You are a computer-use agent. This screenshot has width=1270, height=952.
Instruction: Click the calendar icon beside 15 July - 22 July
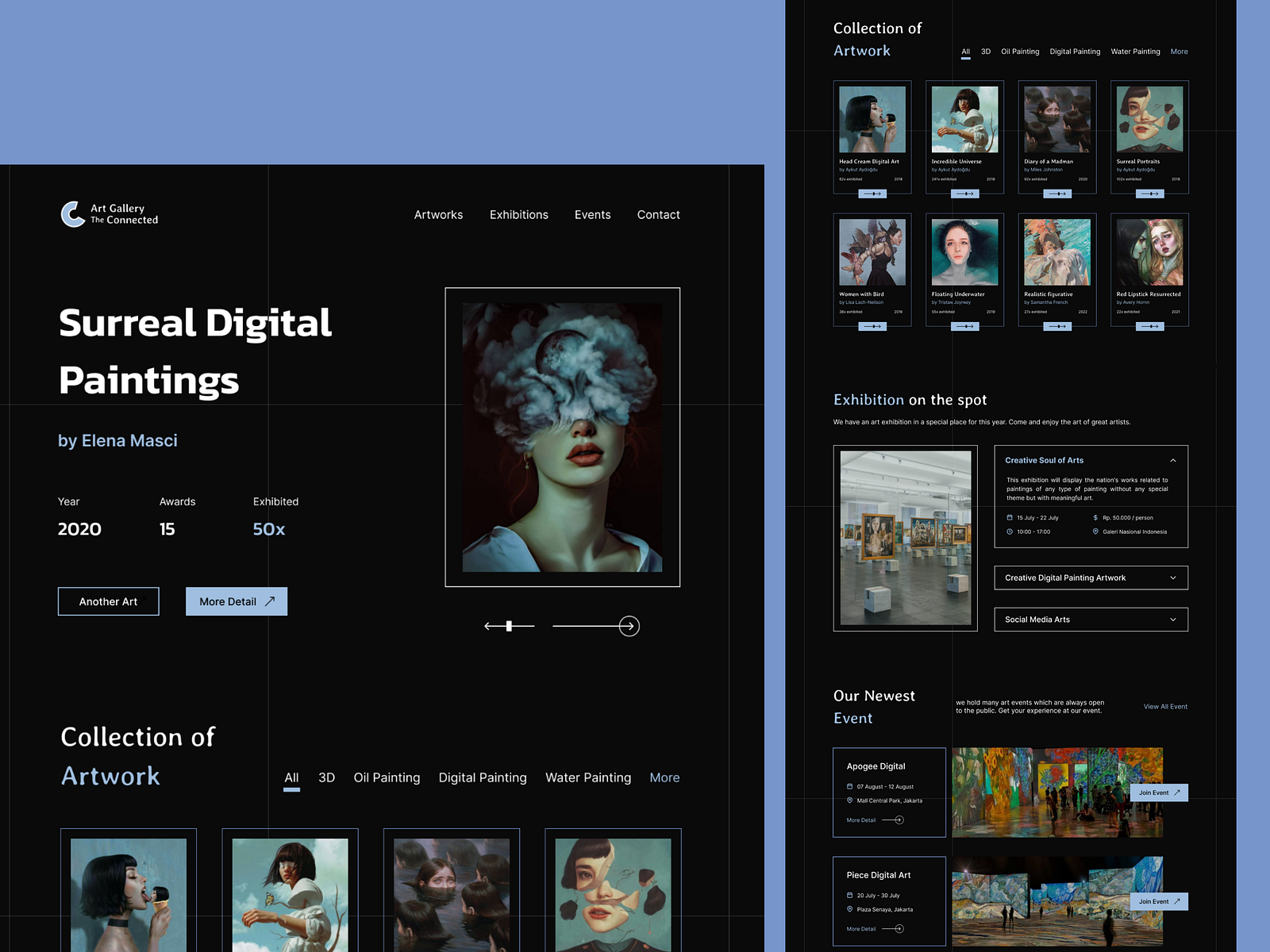(1010, 517)
